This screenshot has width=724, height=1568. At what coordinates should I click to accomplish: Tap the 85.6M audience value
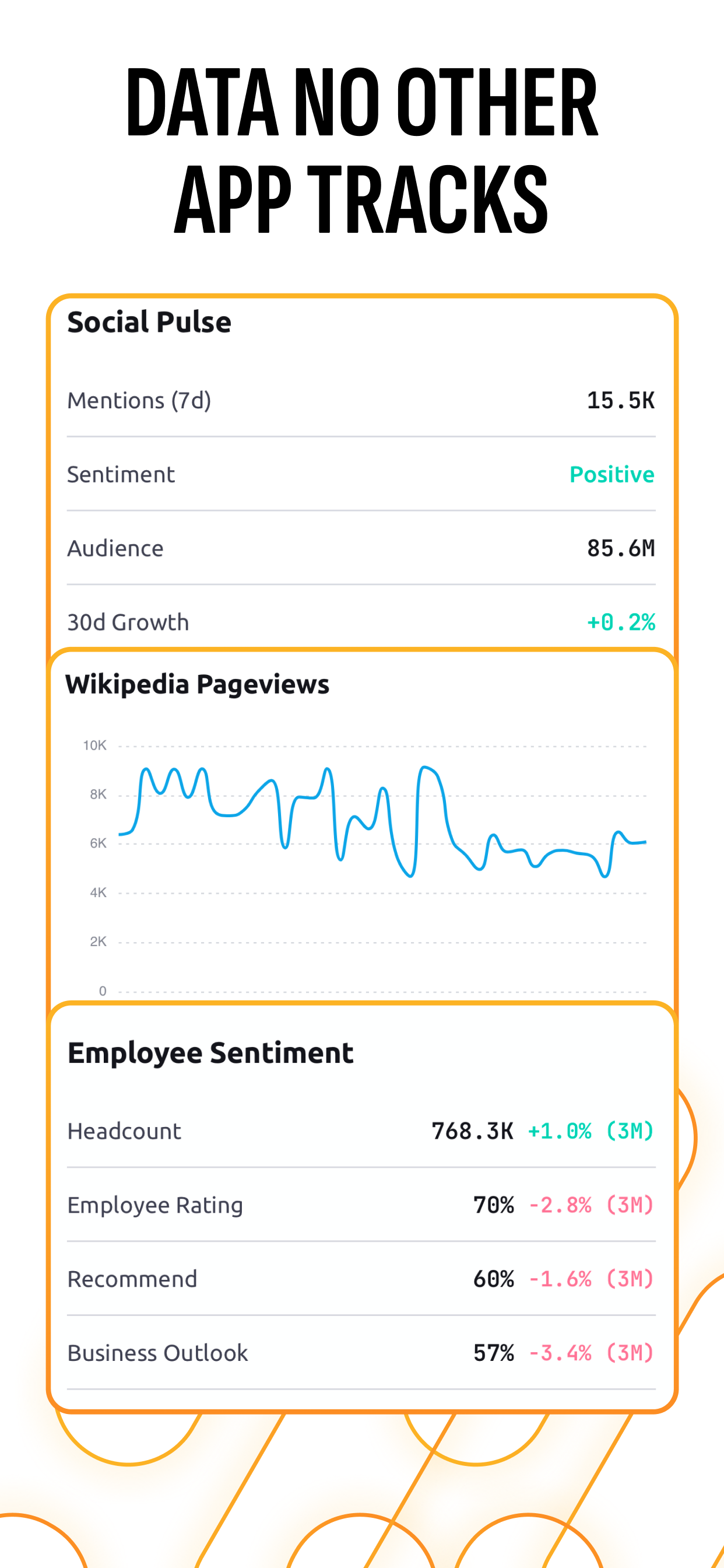pyautogui.click(x=620, y=548)
